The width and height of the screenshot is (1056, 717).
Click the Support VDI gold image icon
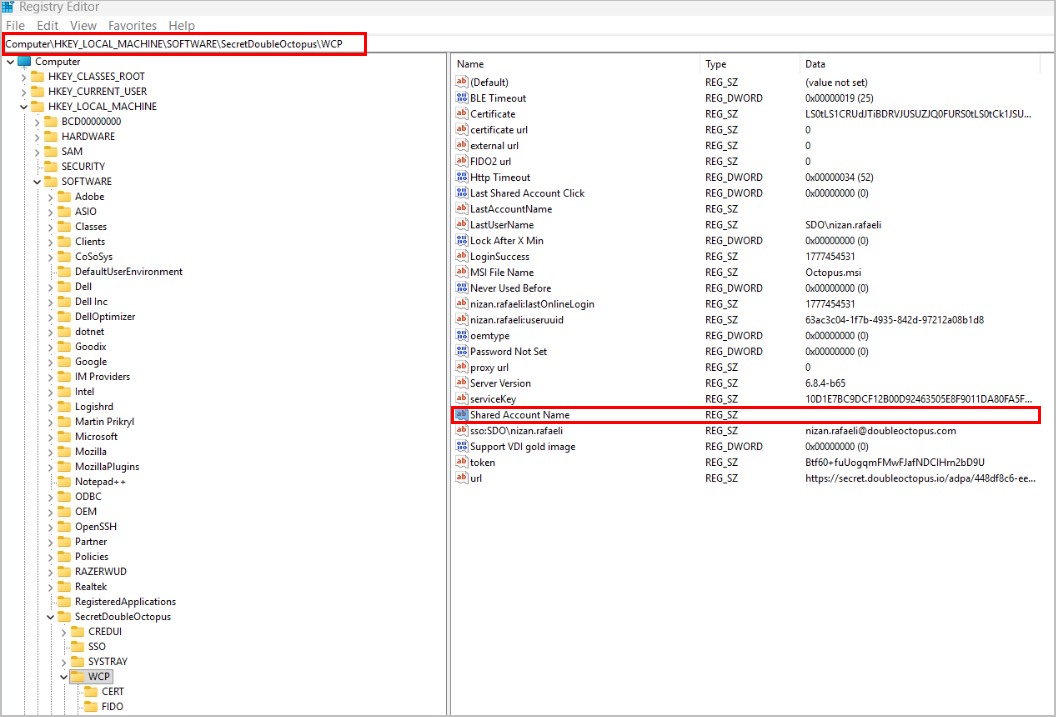[x=461, y=446]
